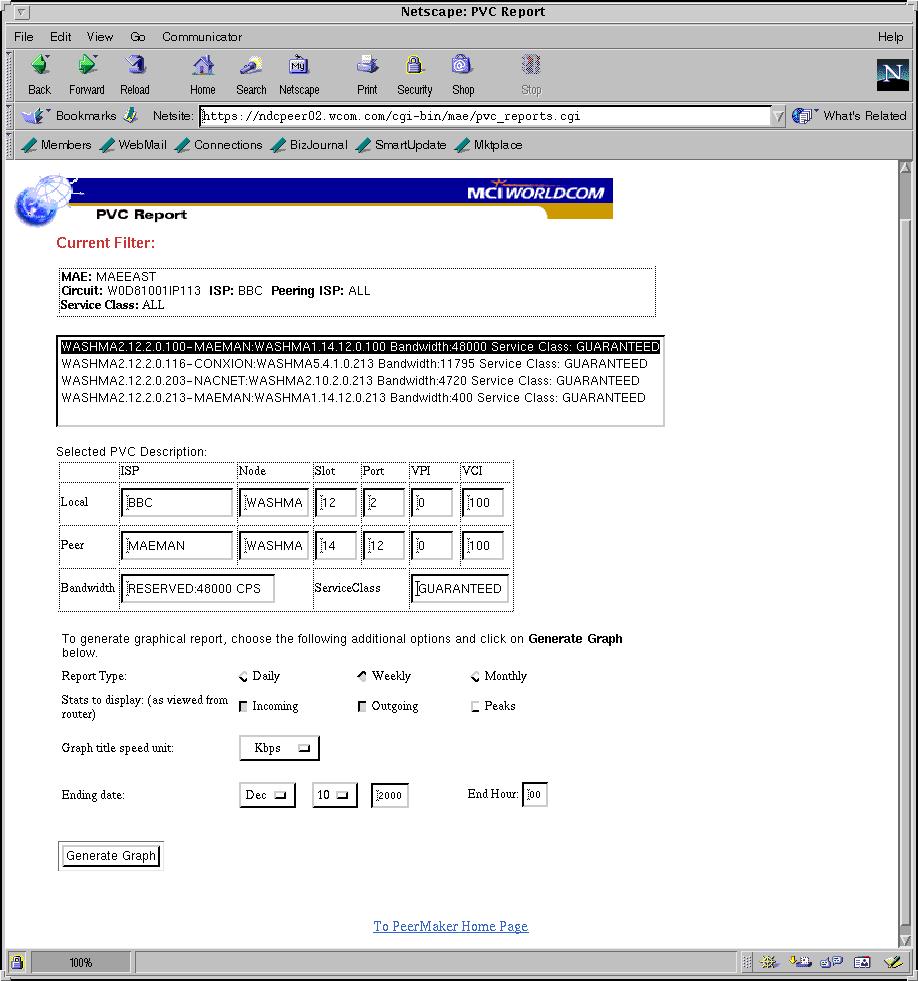Open What's Related icon
The height and width of the screenshot is (981, 918).
click(x=805, y=116)
